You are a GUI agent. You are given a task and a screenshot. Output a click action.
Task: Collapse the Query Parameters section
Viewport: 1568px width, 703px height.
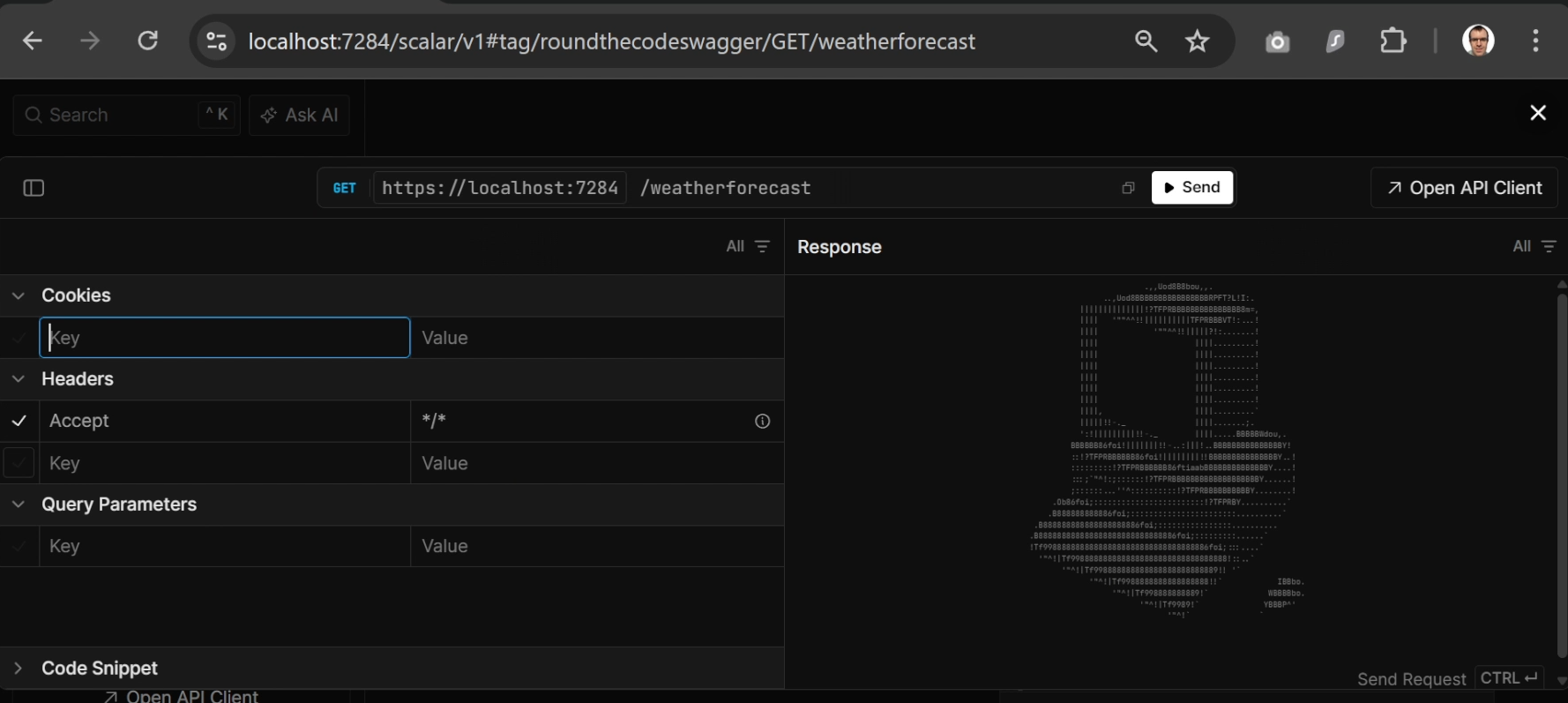coord(19,505)
